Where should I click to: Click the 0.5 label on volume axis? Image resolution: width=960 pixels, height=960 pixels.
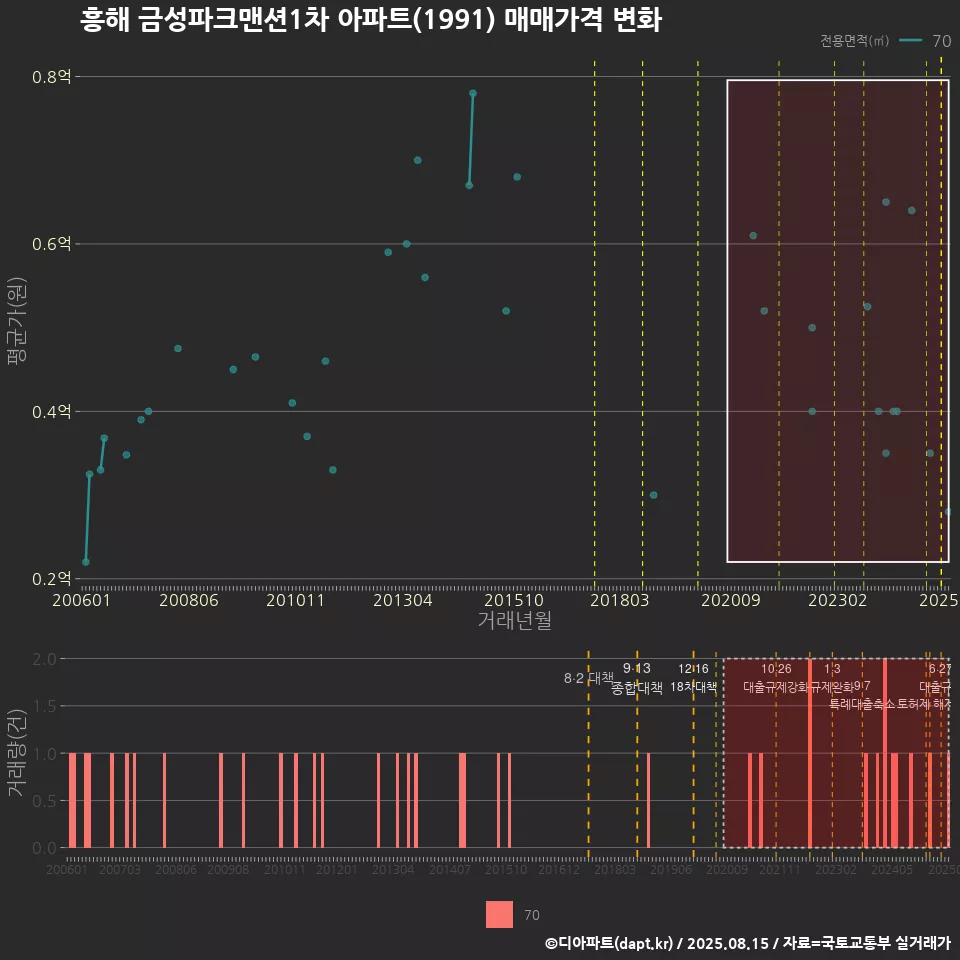click(44, 801)
